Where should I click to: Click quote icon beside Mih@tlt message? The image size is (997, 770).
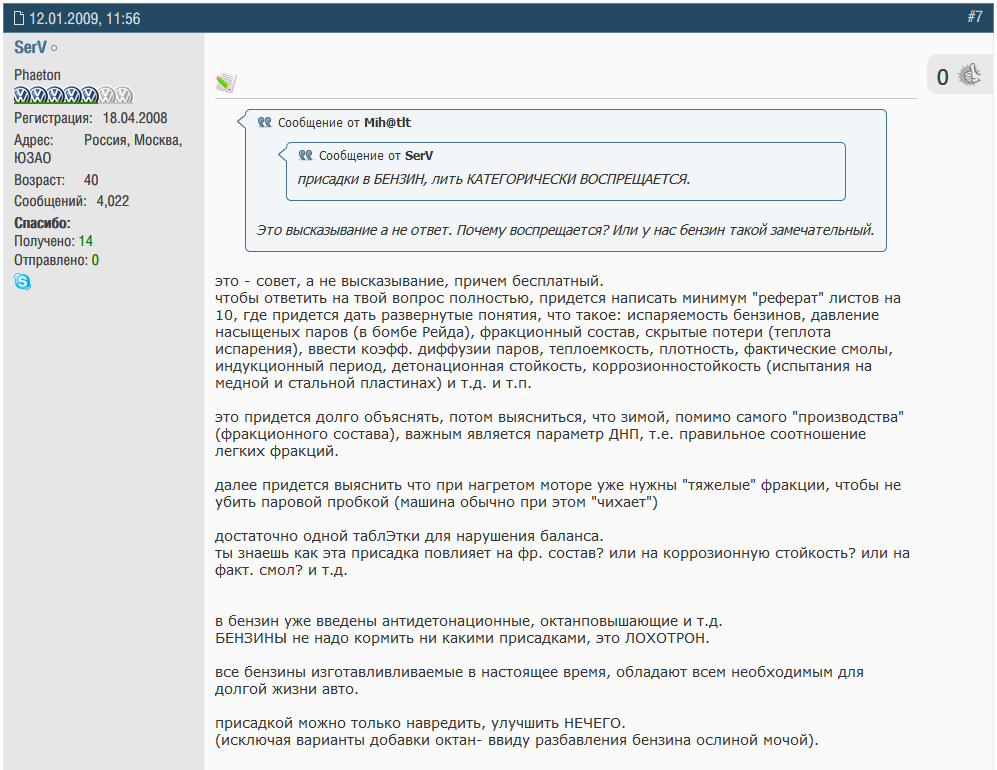(x=265, y=122)
